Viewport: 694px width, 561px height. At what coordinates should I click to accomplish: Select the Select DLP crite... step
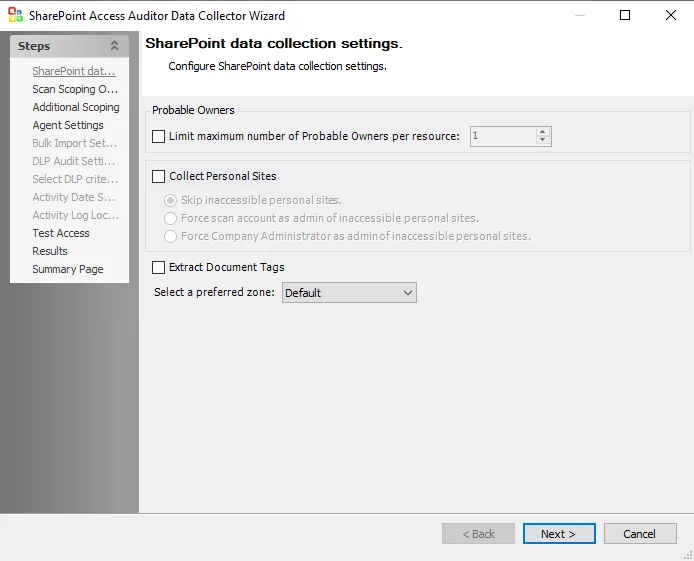click(75, 179)
